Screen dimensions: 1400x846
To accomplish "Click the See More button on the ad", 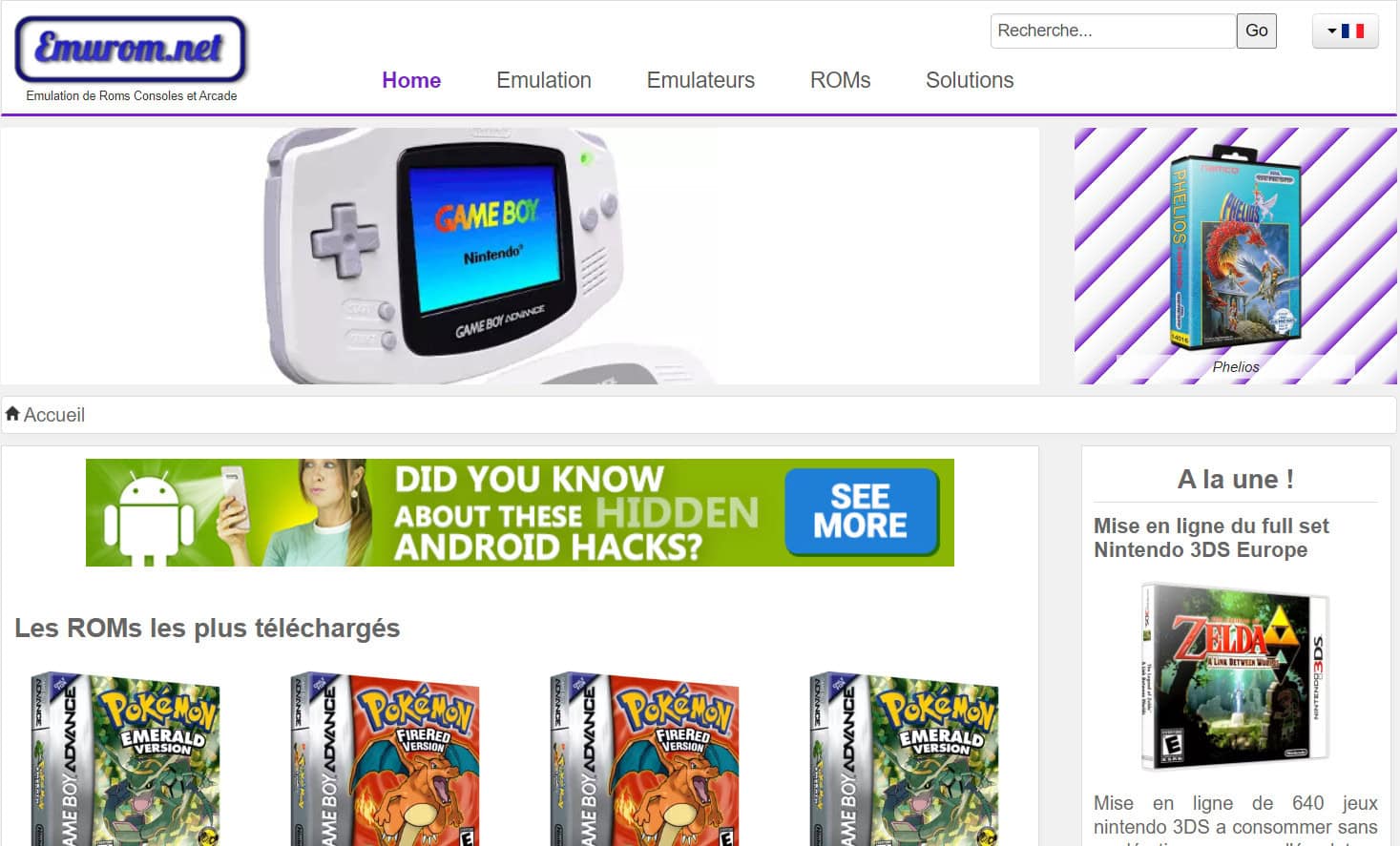I will (x=861, y=511).
